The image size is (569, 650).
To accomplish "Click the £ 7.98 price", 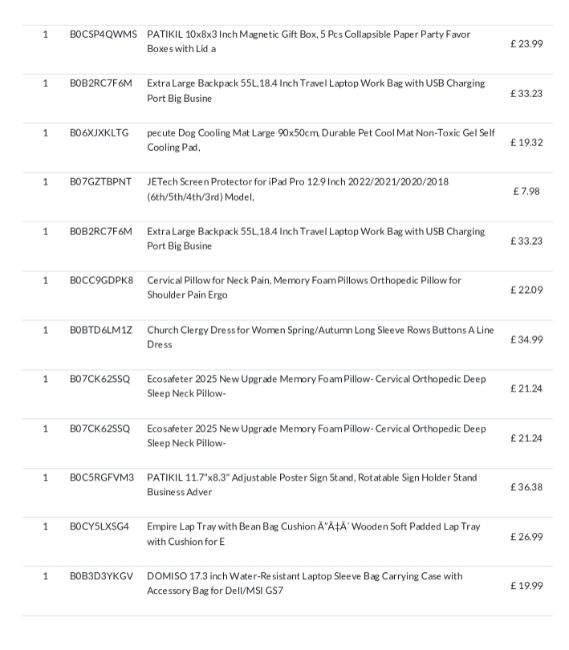I will coord(526,191).
